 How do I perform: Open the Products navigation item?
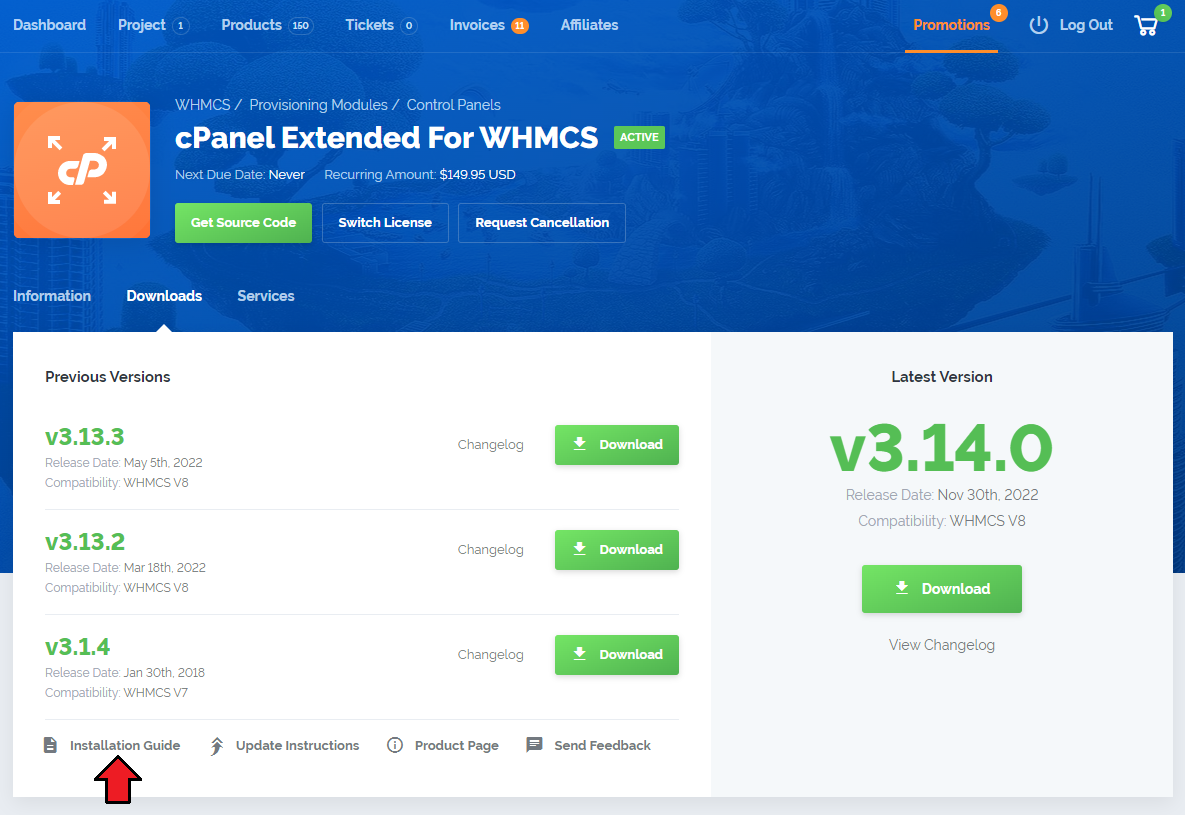tap(252, 25)
